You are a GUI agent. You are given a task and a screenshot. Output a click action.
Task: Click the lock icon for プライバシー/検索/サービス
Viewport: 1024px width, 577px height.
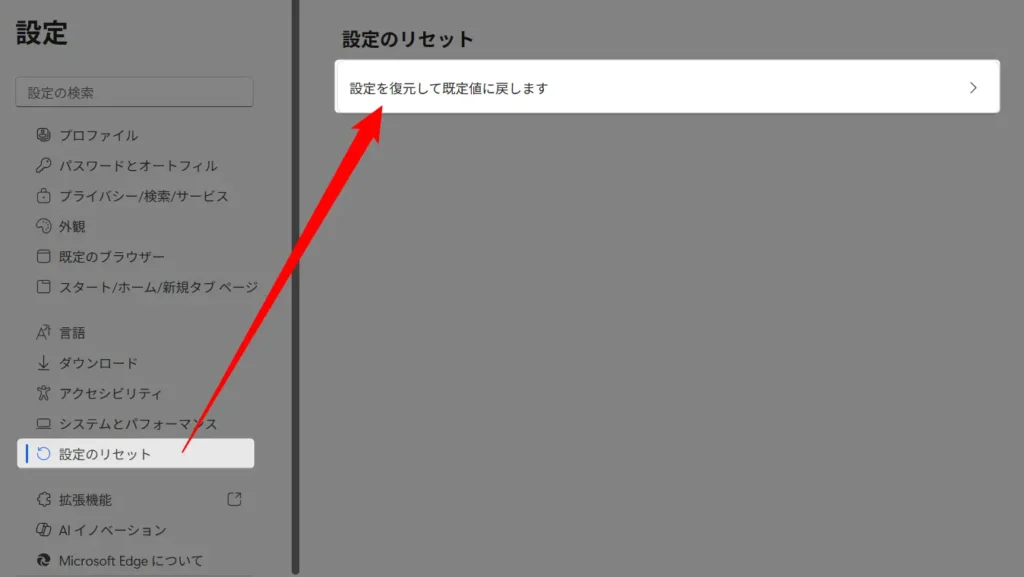43,196
